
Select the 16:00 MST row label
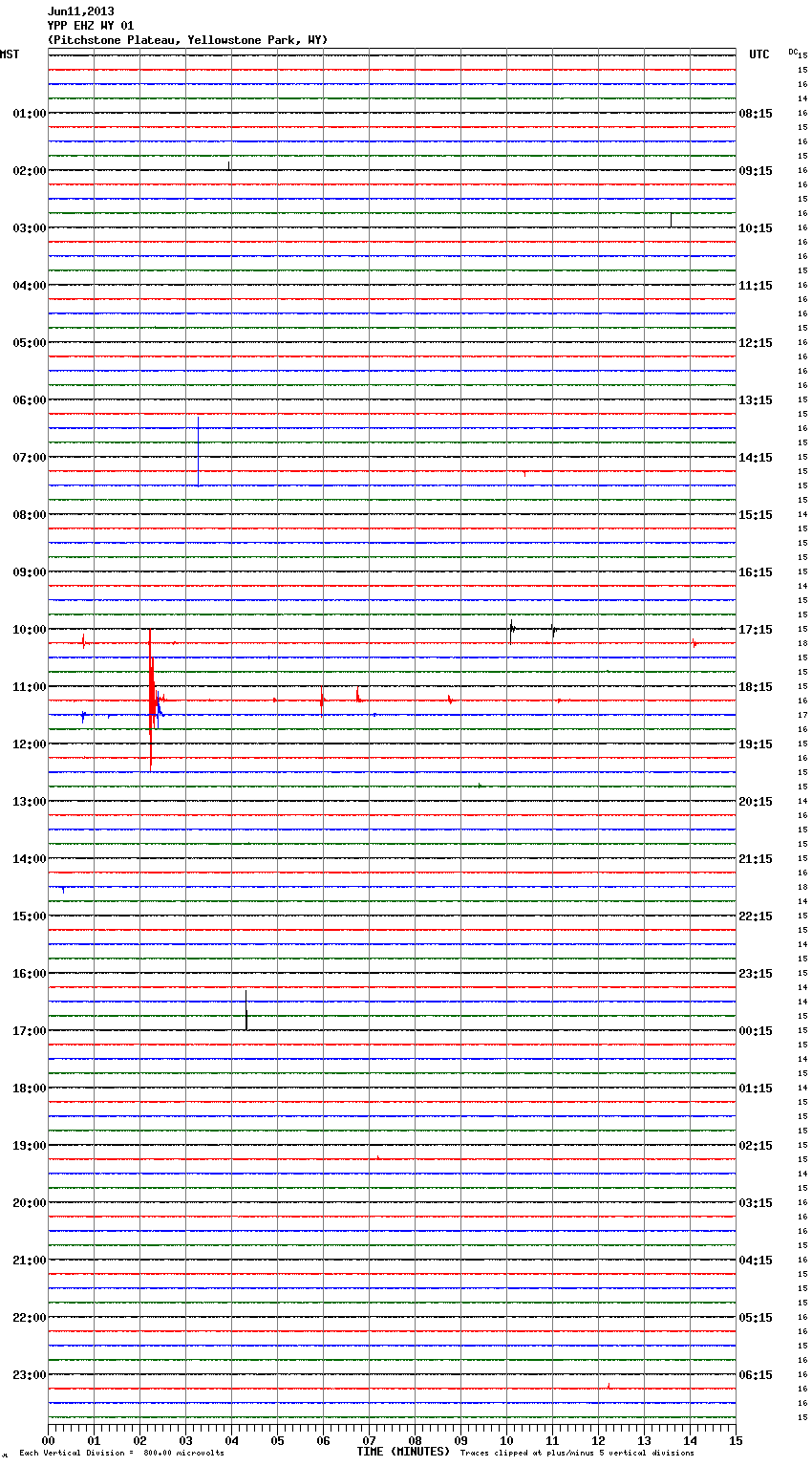click(x=29, y=974)
